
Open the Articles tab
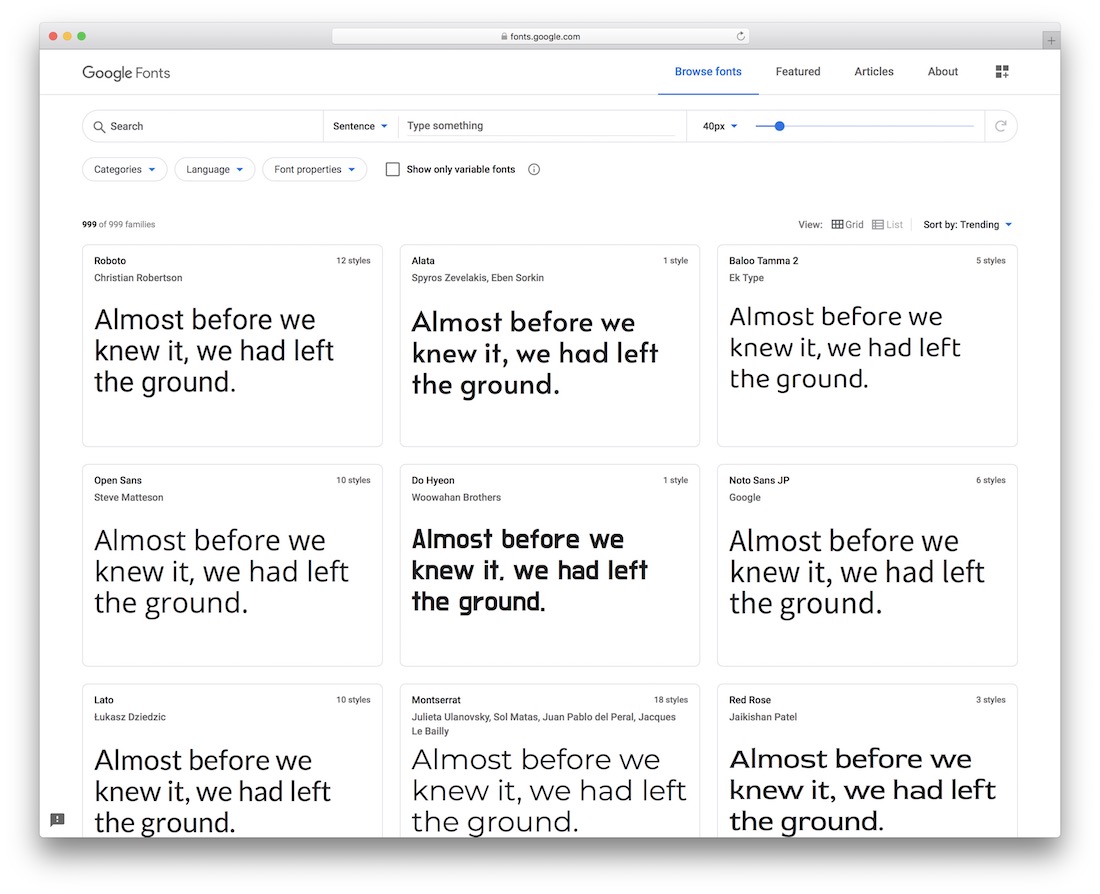[873, 72]
